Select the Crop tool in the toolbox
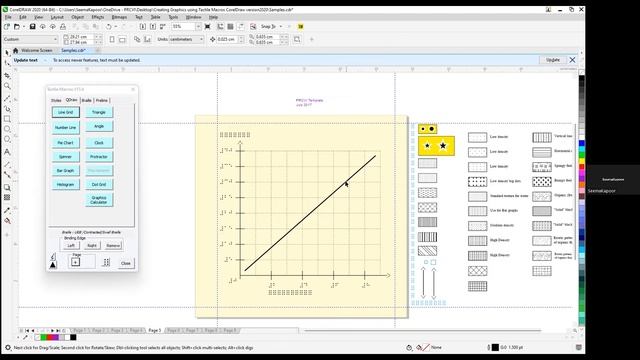This screenshot has height=360, width=640. click(7, 76)
